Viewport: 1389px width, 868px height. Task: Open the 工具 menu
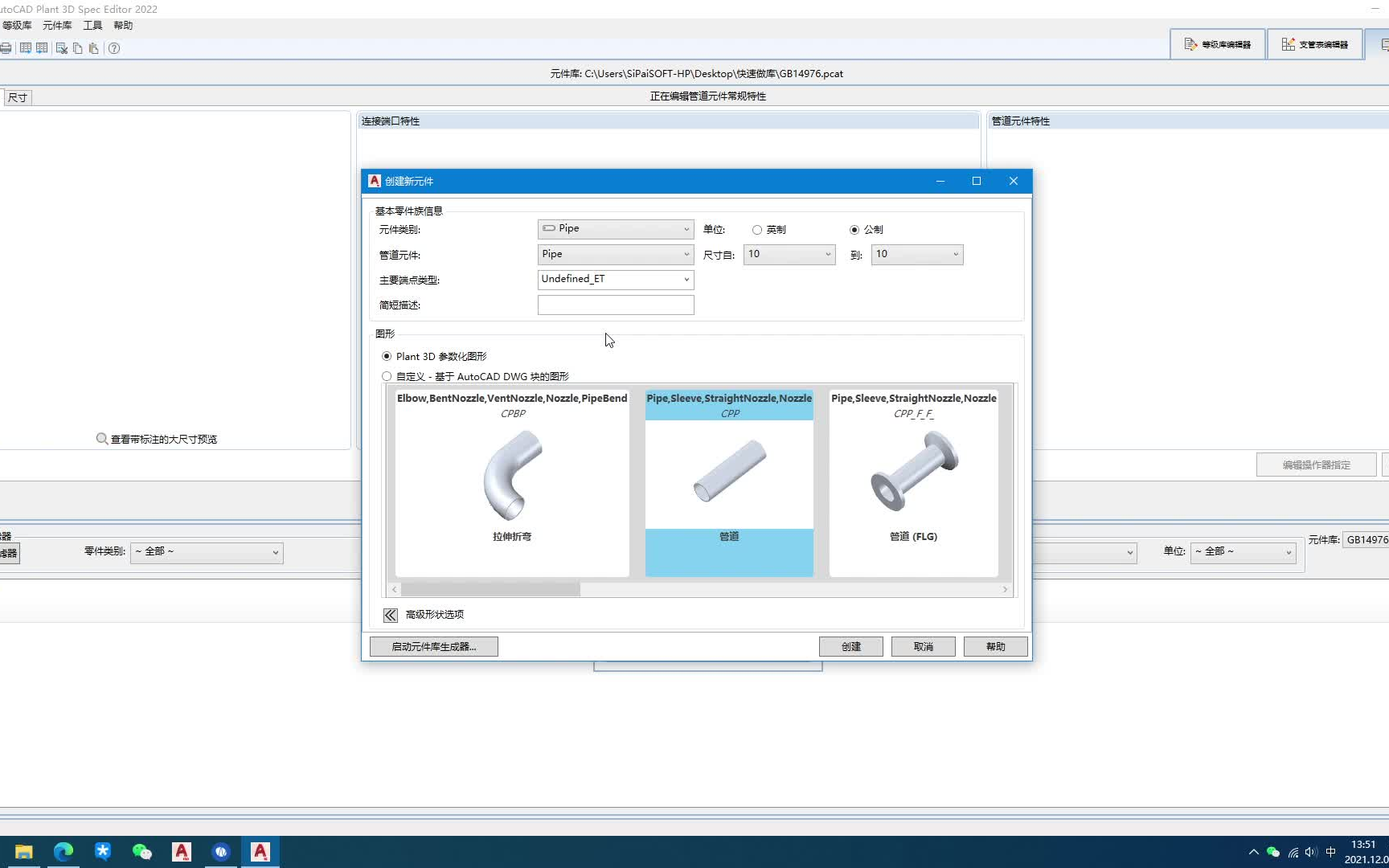pos(92,26)
